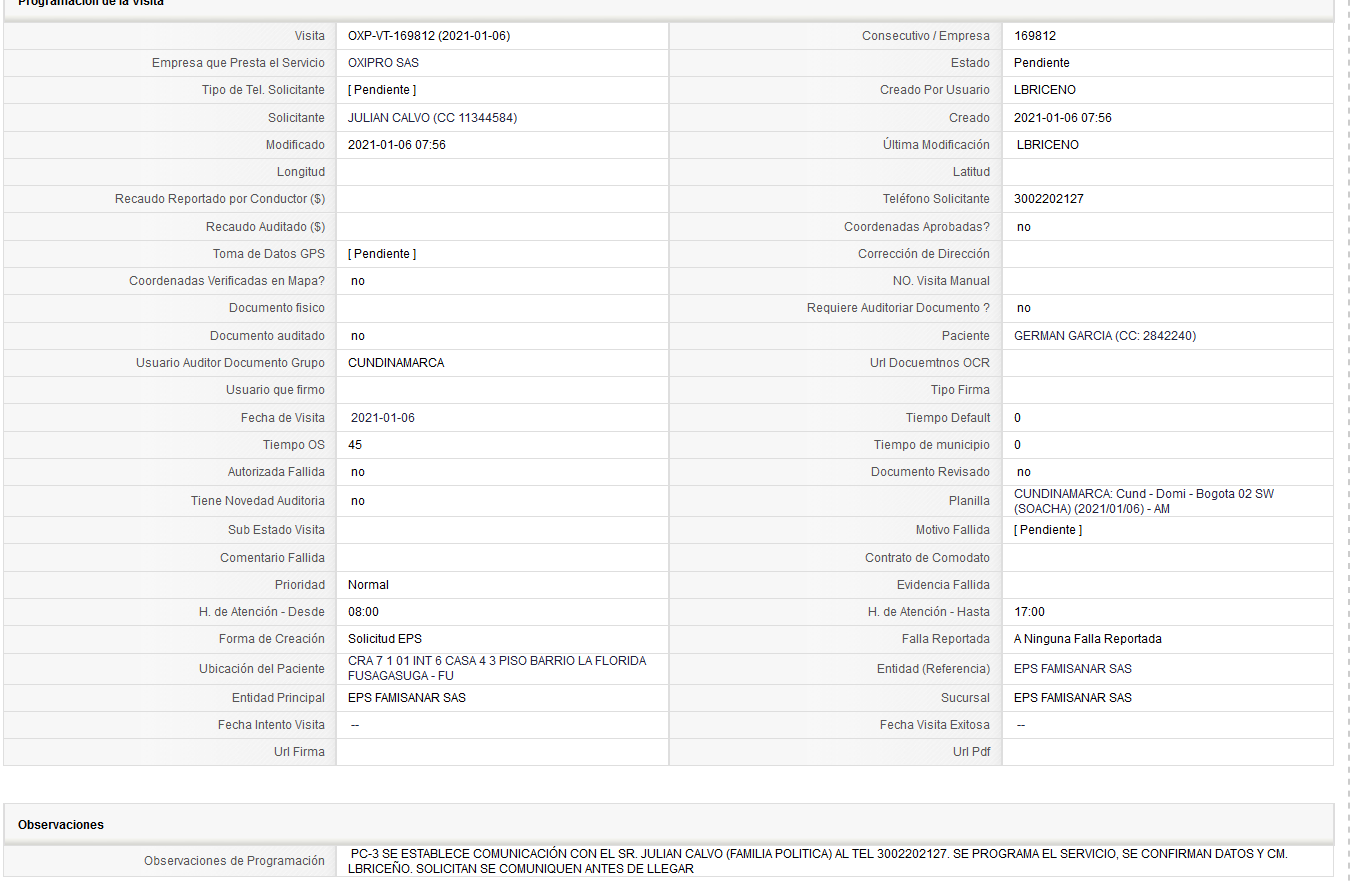Click Teléfono Solicitante number 3002202127
This screenshot has height=885, width=1360.
[1049, 199]
